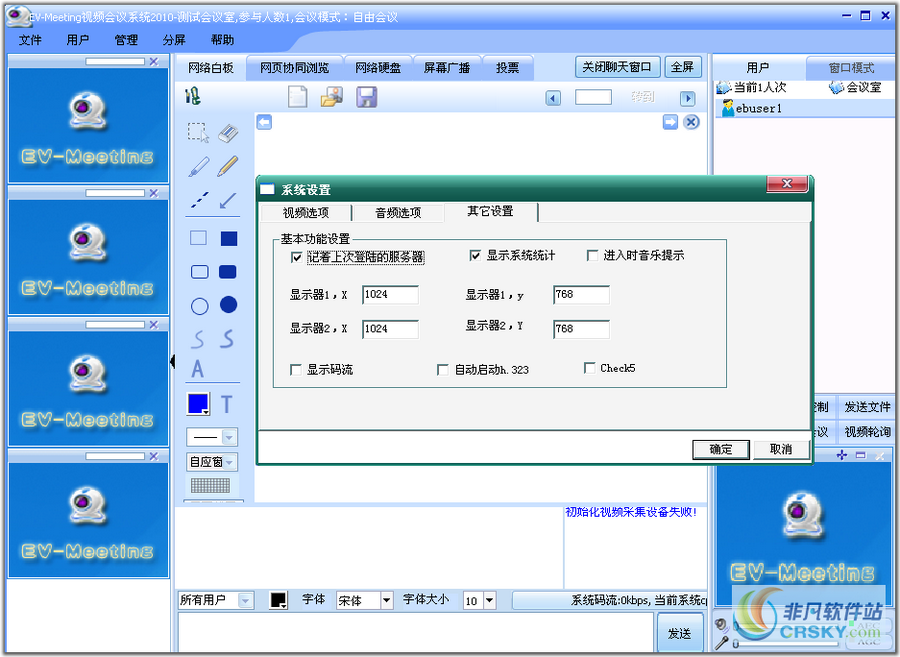Image resolution: width=900 pixels, height=657 pixels.
Task: Choose the pen drawing tool
Action: point(199,166)
